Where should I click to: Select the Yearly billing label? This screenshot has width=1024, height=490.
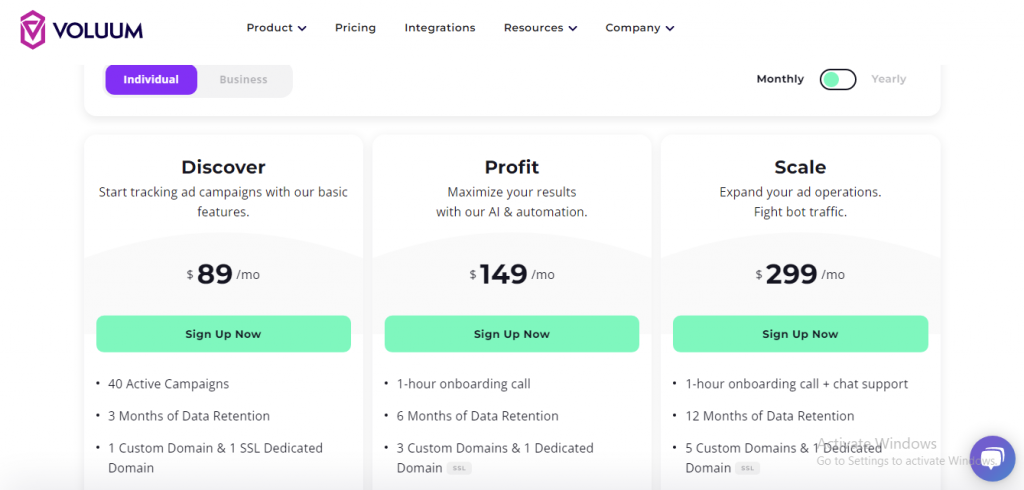click(x=888, y=79)
